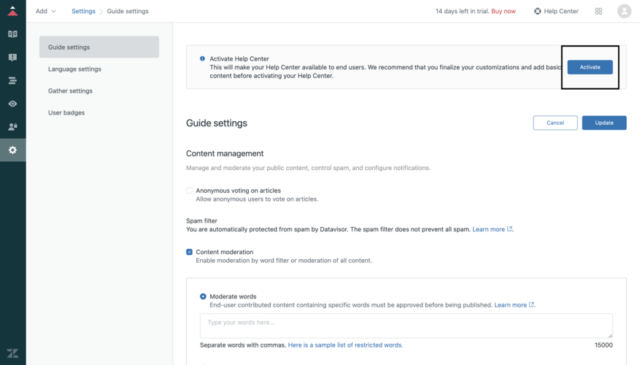The height and width of the screenshot is (365, 640).
Task: Open Spam filter Learn more link
Action: (492, 229)
